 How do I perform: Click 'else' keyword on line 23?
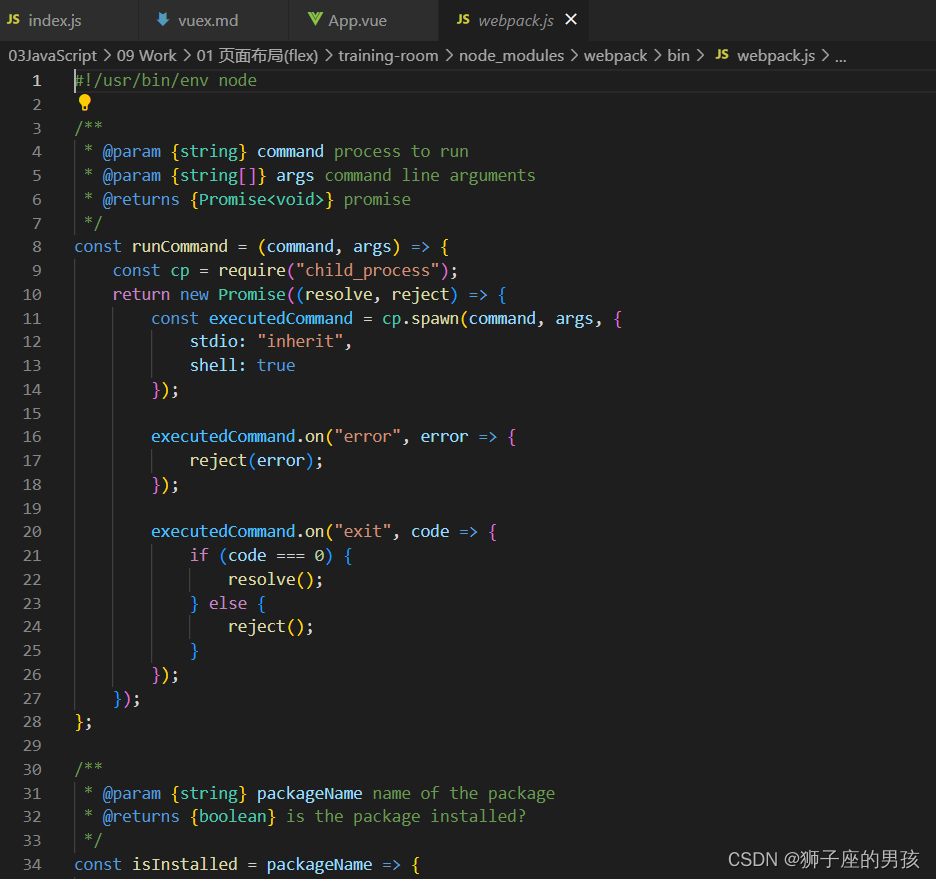click(227, 603)
